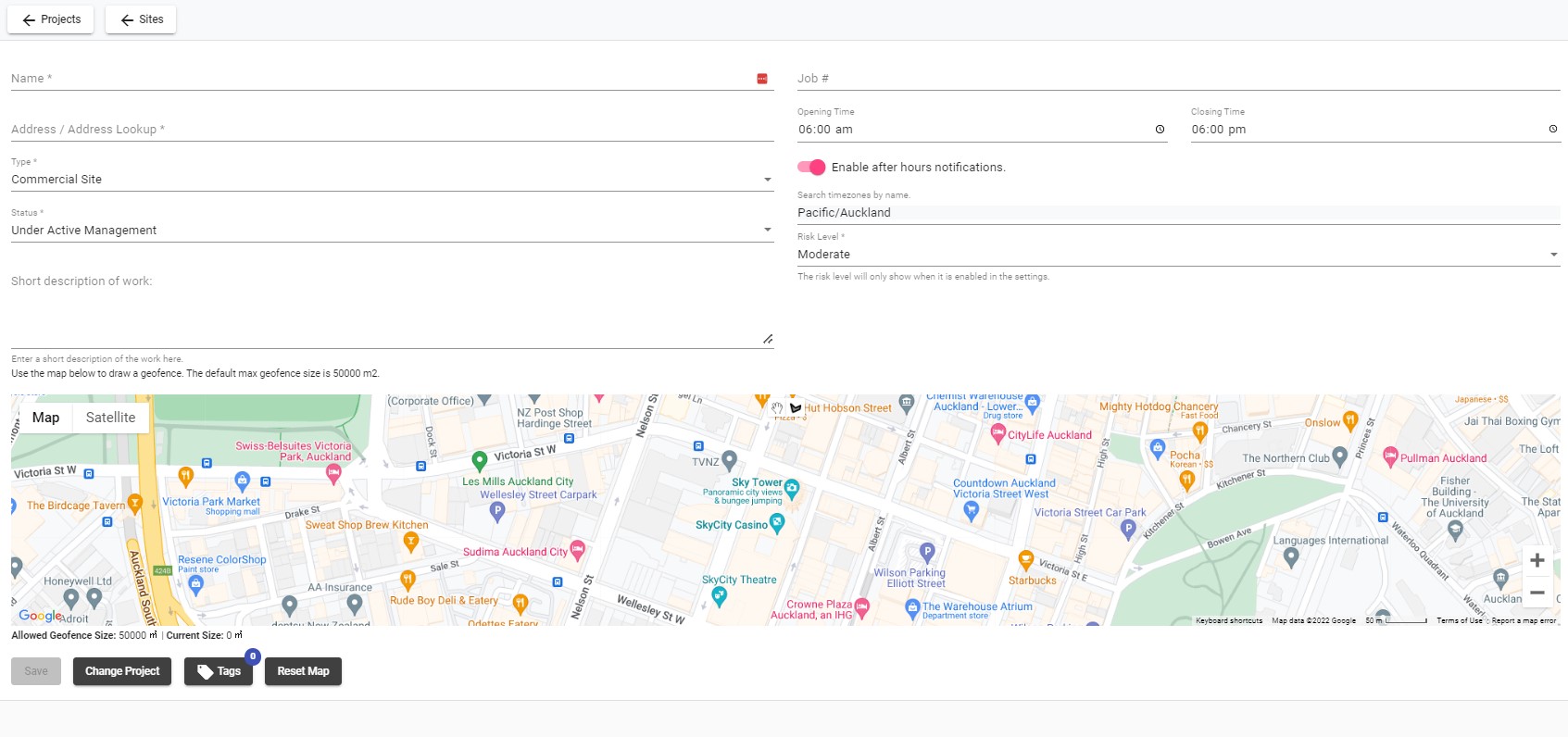Click Report a map error link
The width and height of the screenshot is (1568, 737).
click(x=1524, y=621)
